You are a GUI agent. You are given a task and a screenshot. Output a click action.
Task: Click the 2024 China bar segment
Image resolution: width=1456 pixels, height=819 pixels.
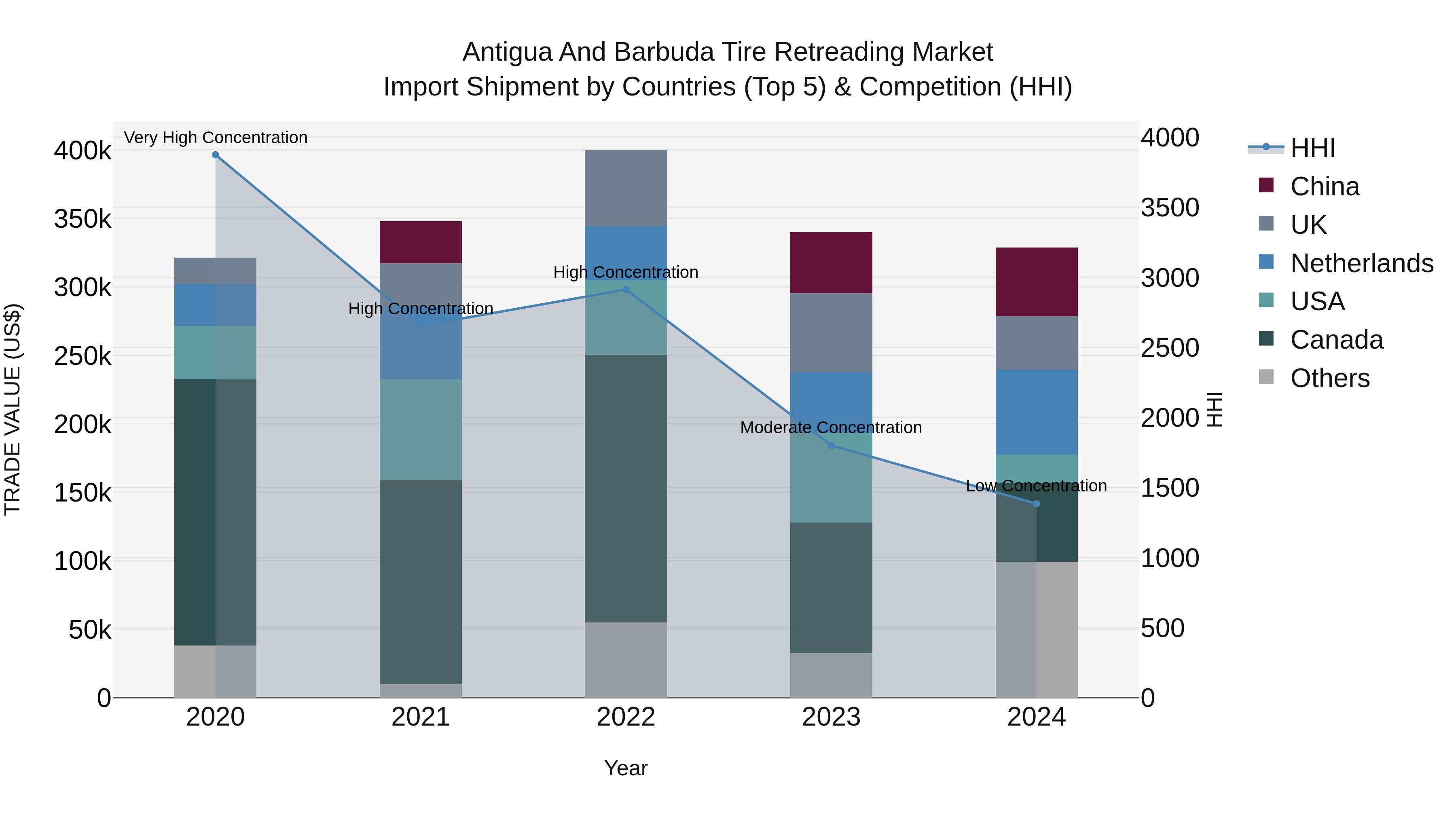tap(1037, 282)
